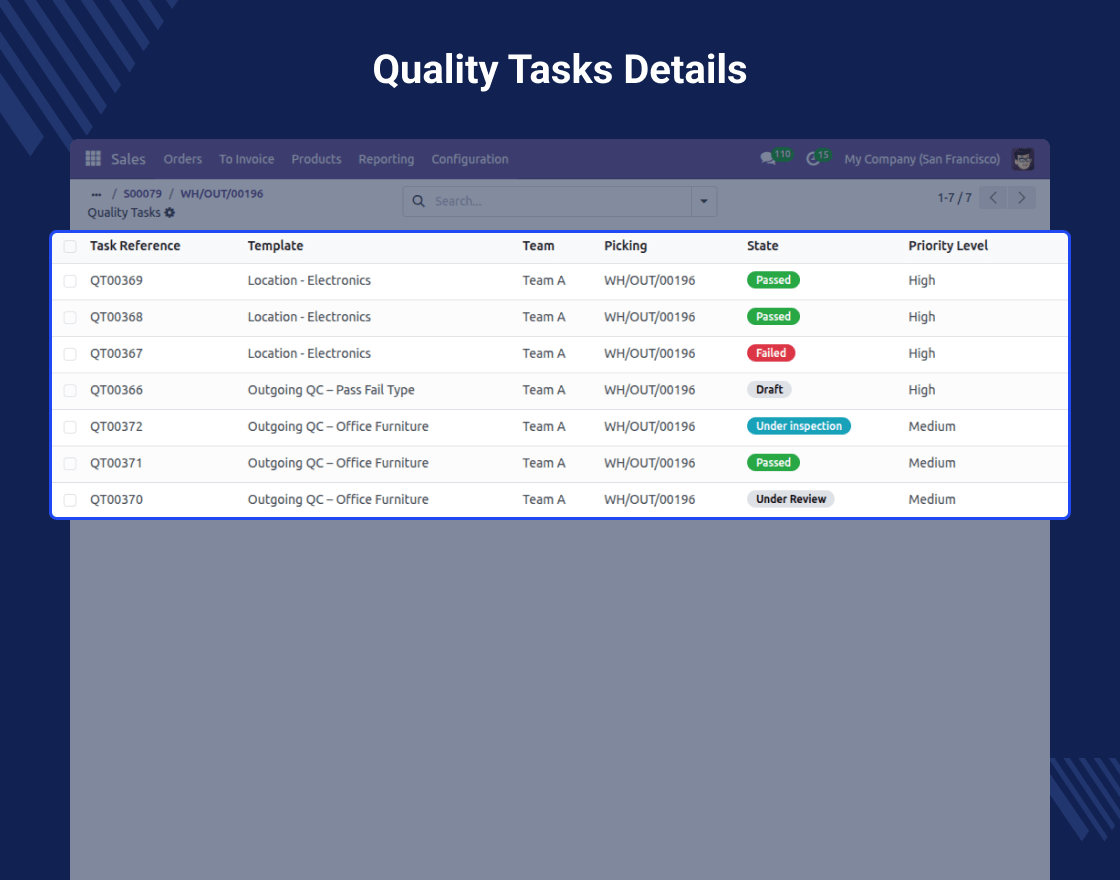Expand the search options dropdown arrow
The width and height of the screenshot is (1120, 880).
tap(703, 201)
